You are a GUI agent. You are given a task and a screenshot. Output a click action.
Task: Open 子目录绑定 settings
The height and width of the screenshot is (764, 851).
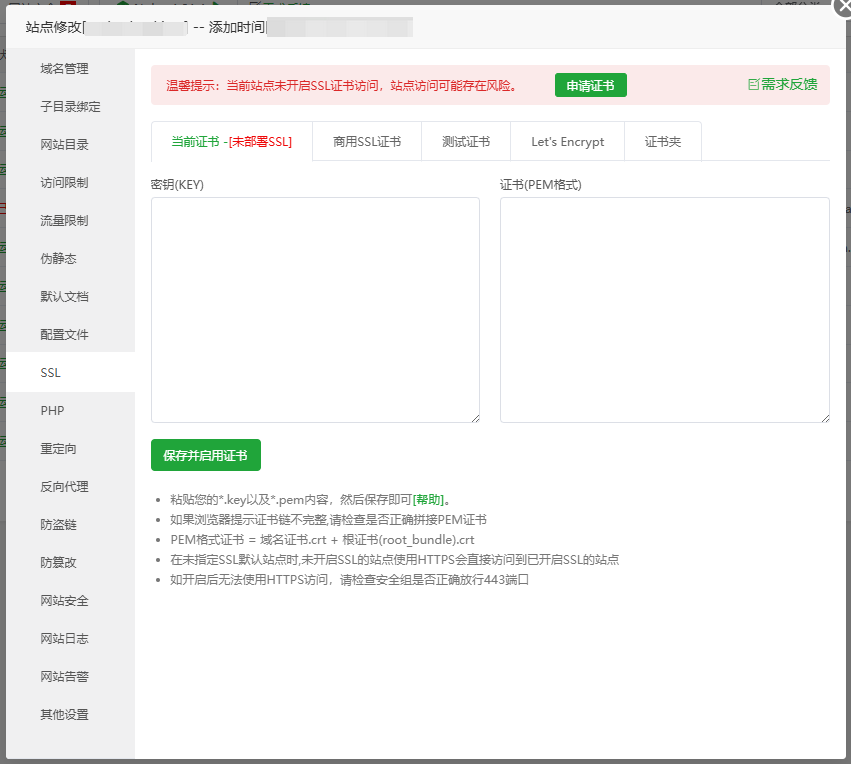pos(62,106)
